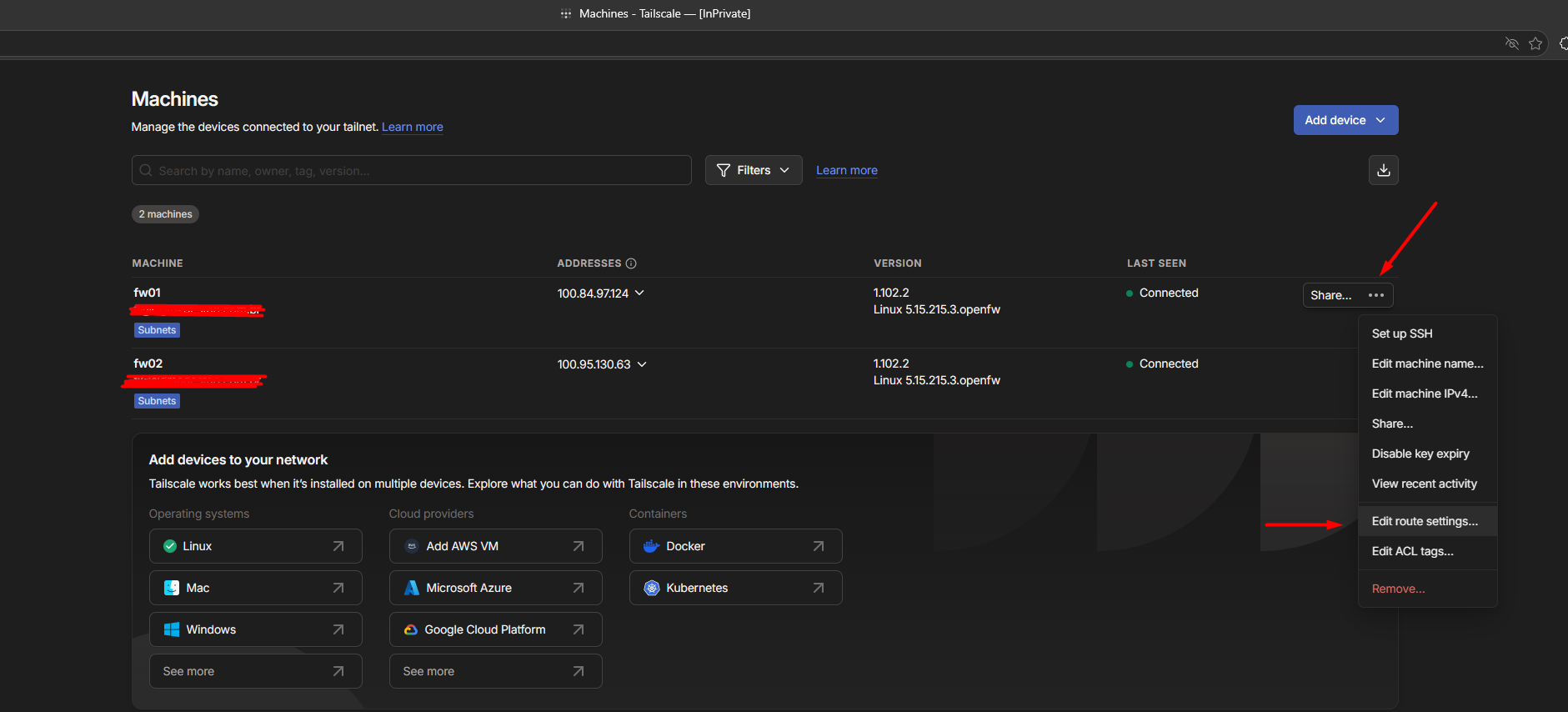Click the Linux green check icon
The image size is (1568, 712).
(x=170, y=546)
